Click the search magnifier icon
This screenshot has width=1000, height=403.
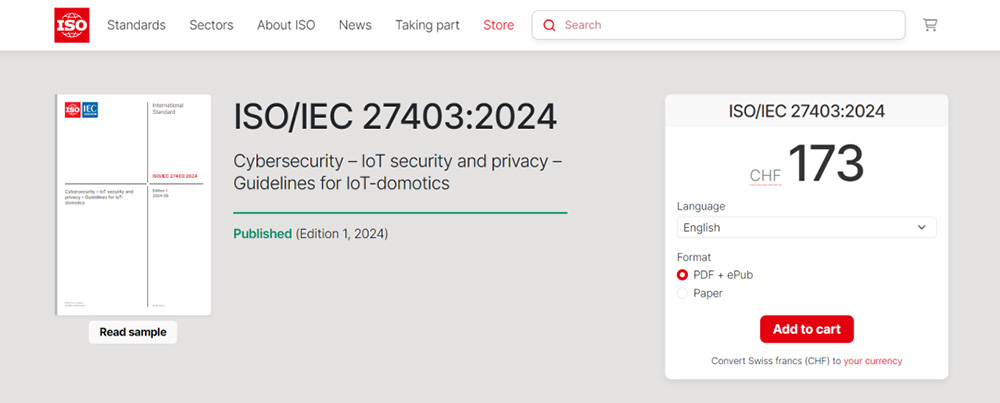coord(549,25)
